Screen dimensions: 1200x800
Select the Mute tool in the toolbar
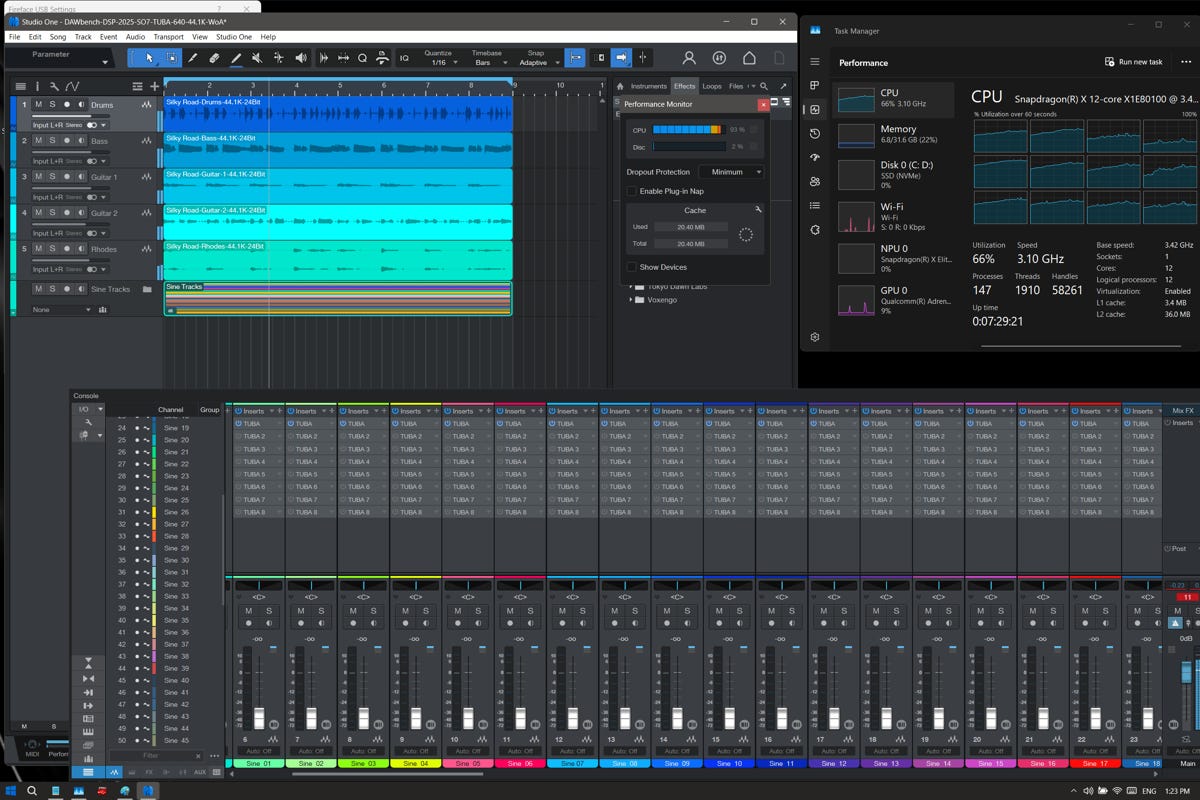(x=257, y=58)
